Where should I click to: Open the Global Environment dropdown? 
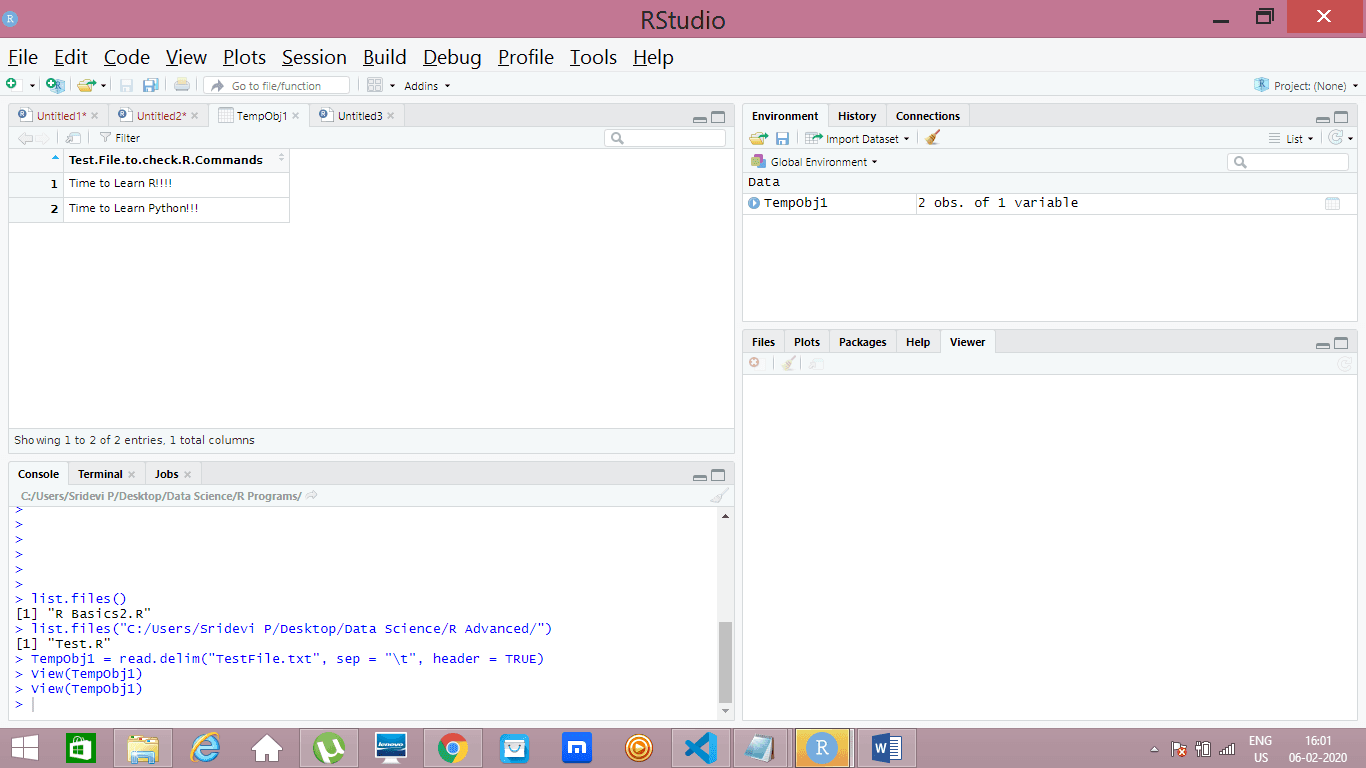[x=814, y=162]
